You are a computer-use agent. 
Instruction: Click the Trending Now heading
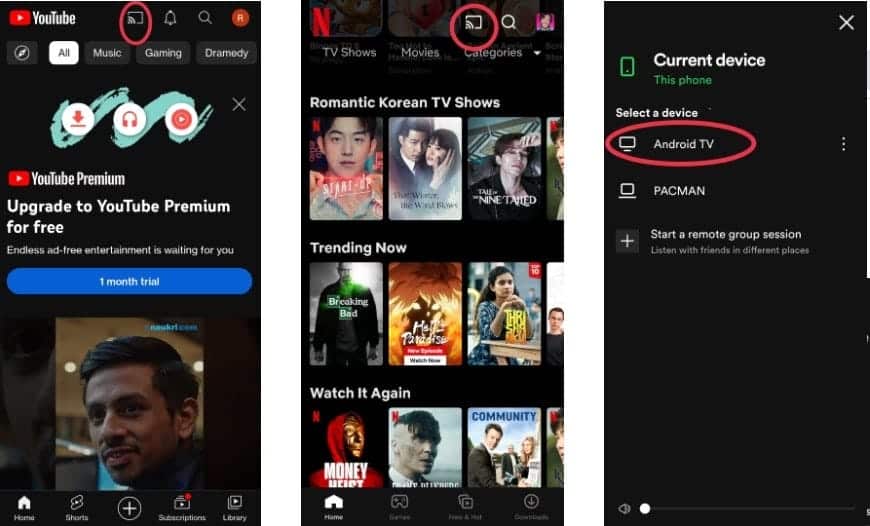358,247
